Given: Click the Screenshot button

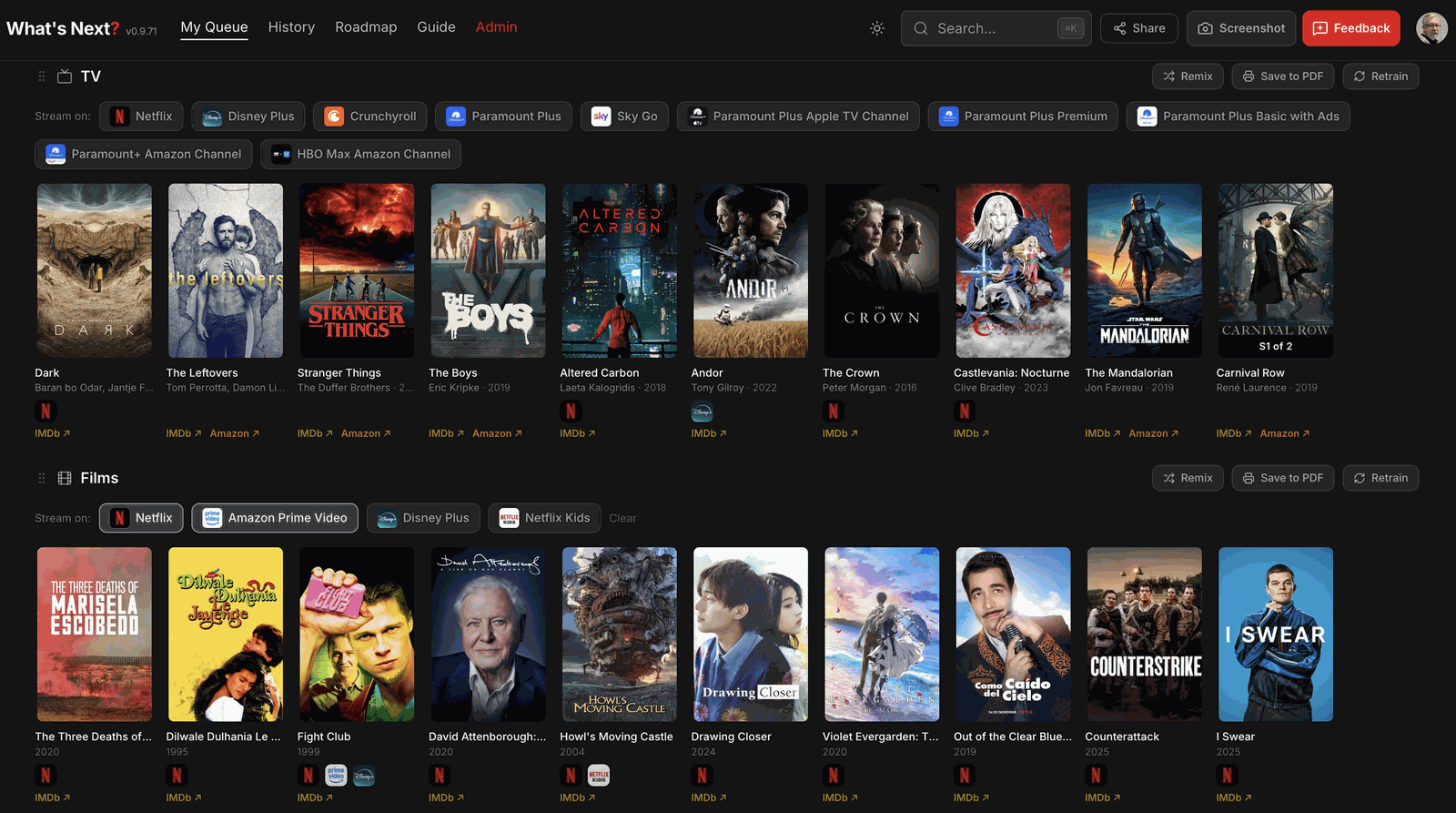Looking at the screenshot, I should [x=1241, y=28].
